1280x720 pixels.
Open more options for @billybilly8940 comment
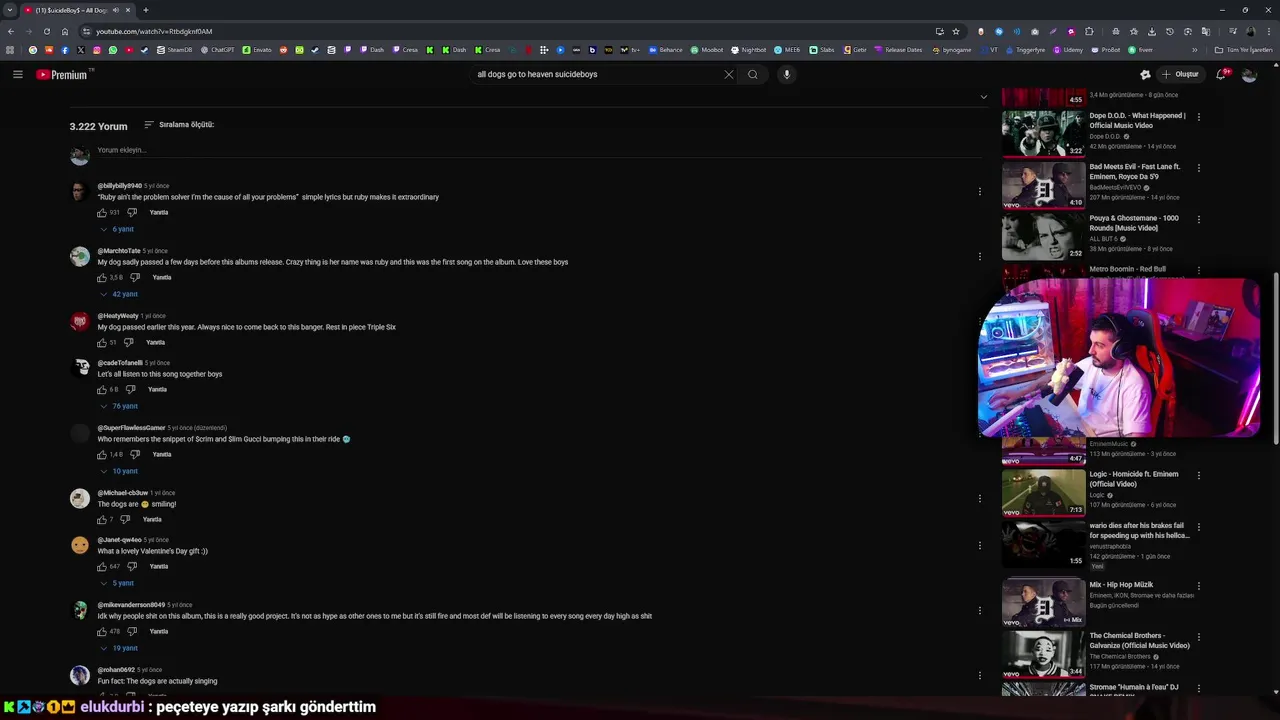tap(979, 191)
